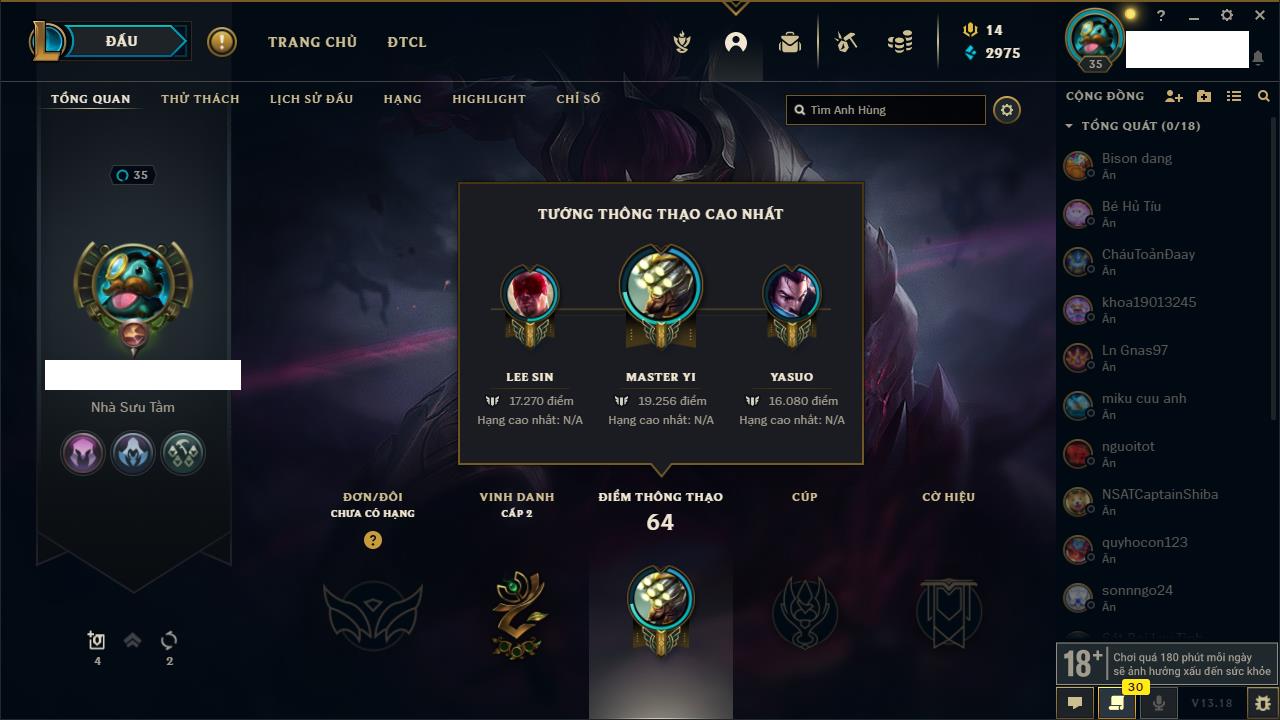This screenshot has height=720, width=1280.
Task: Collapse the TỔNG QUÁT friends group
Action: click(x=1132, y=126)
